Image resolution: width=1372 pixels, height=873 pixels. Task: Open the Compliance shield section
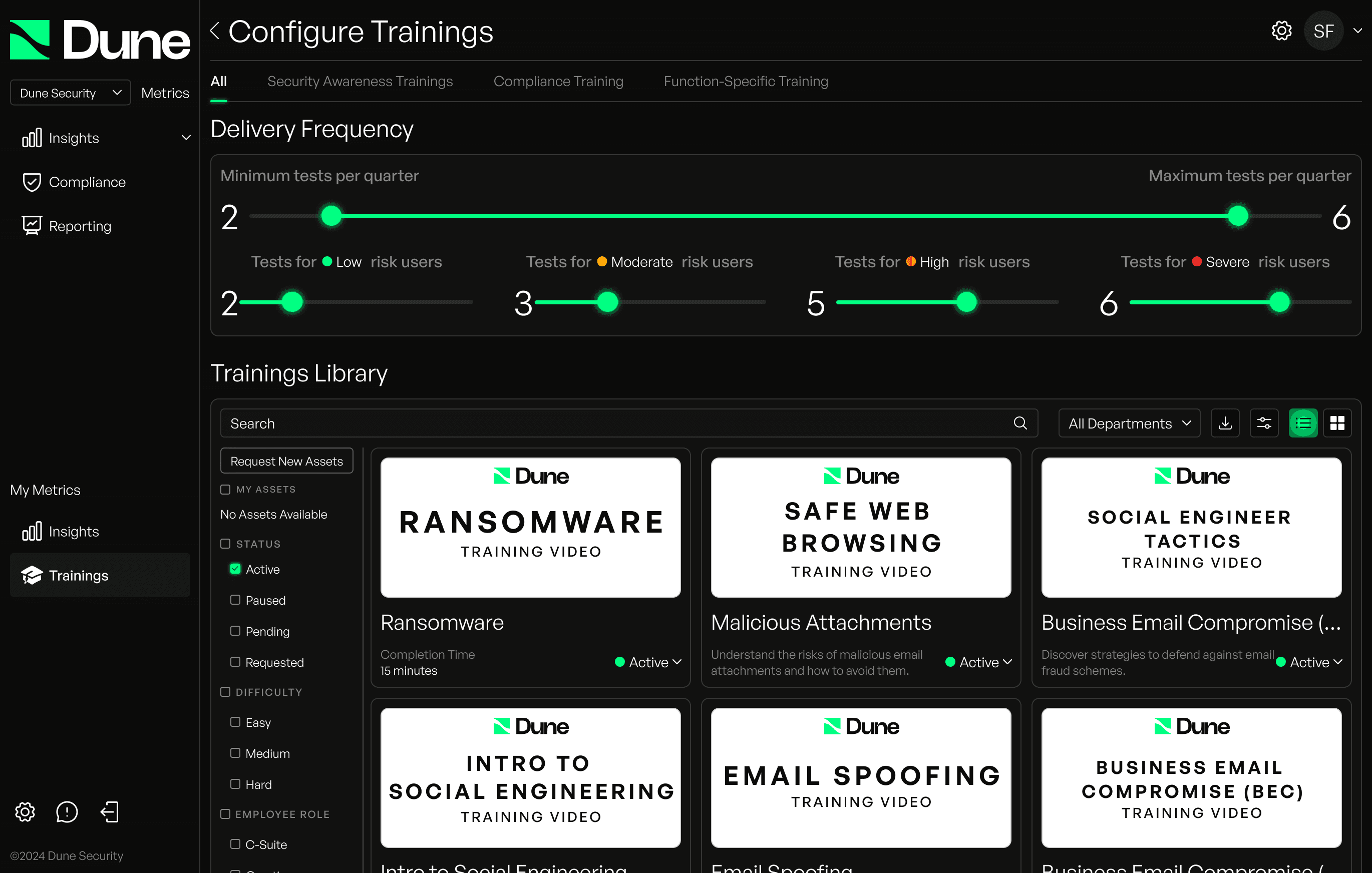[x=74, y=182]
